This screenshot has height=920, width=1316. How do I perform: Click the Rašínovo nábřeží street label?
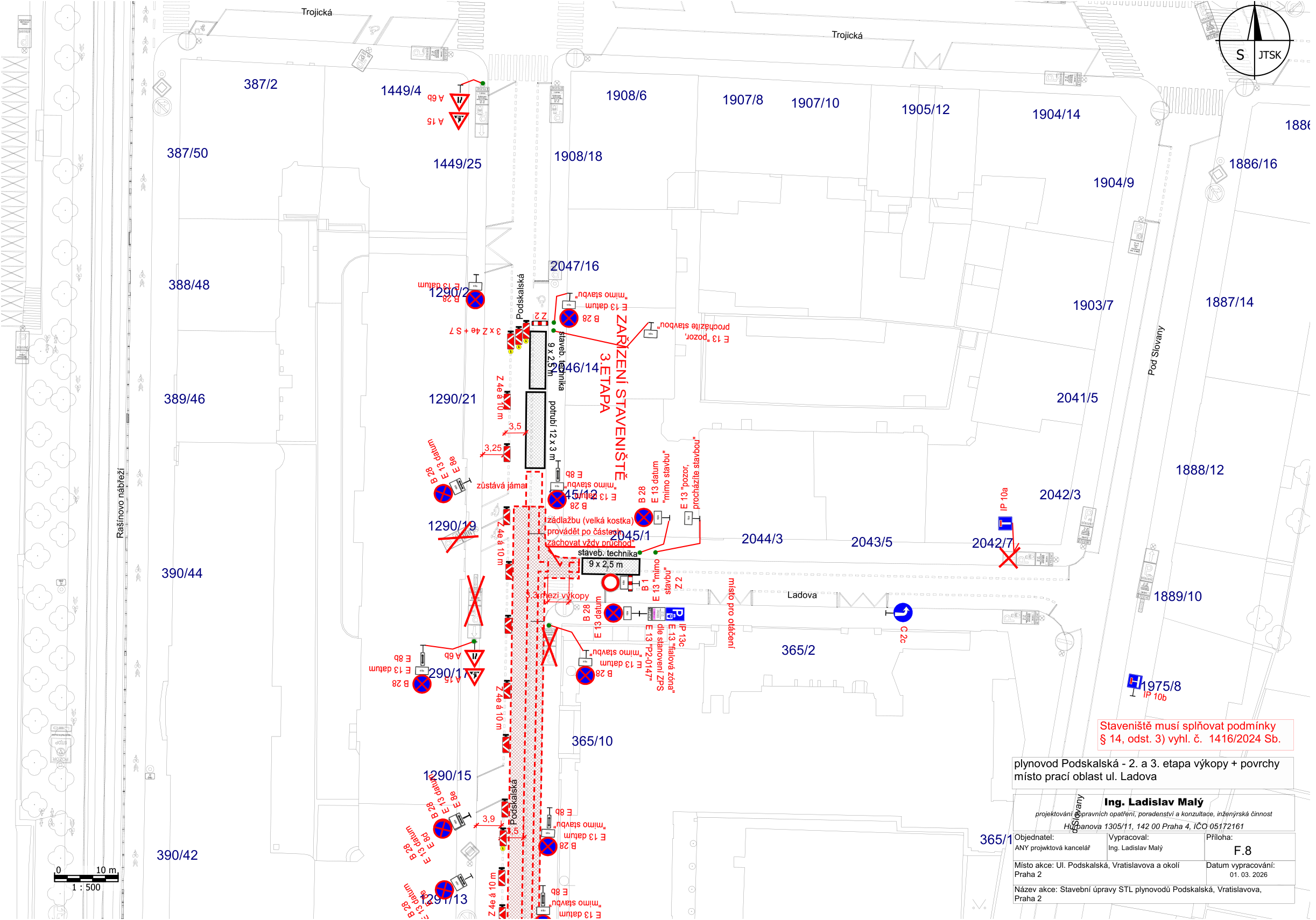[121, 504]
